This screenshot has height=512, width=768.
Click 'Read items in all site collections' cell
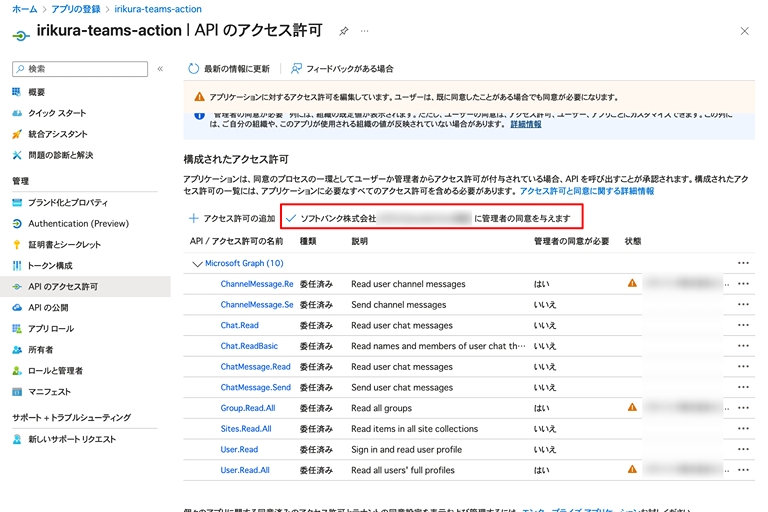pos(414,429)
